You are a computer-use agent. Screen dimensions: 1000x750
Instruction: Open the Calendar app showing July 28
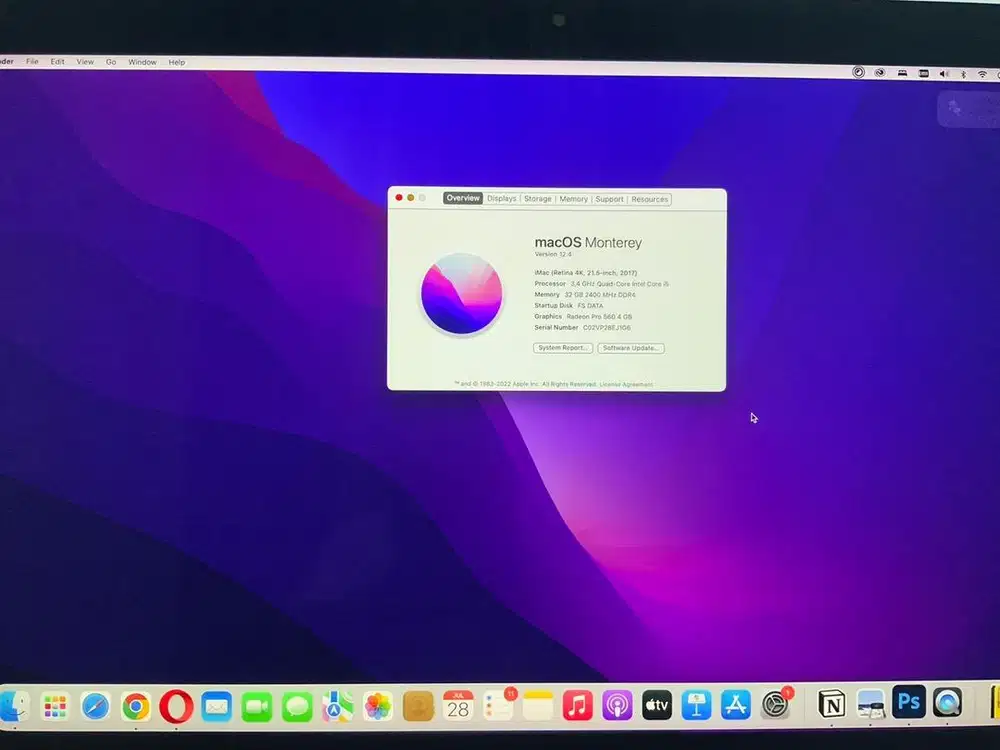pyautogui.click(x=459, y=706)
